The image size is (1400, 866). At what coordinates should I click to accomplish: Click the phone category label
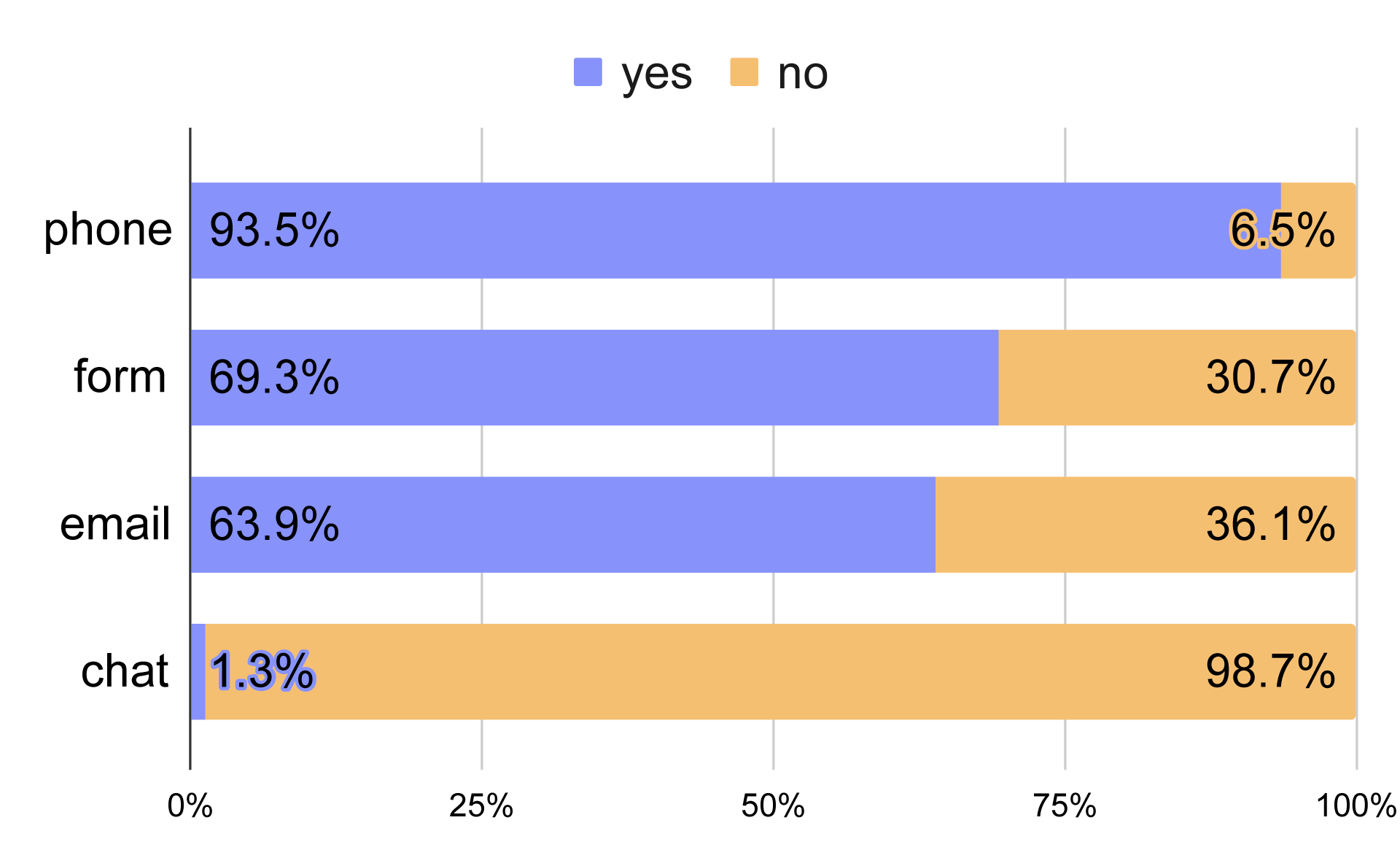pyautogui.click(x=108, y=231)
